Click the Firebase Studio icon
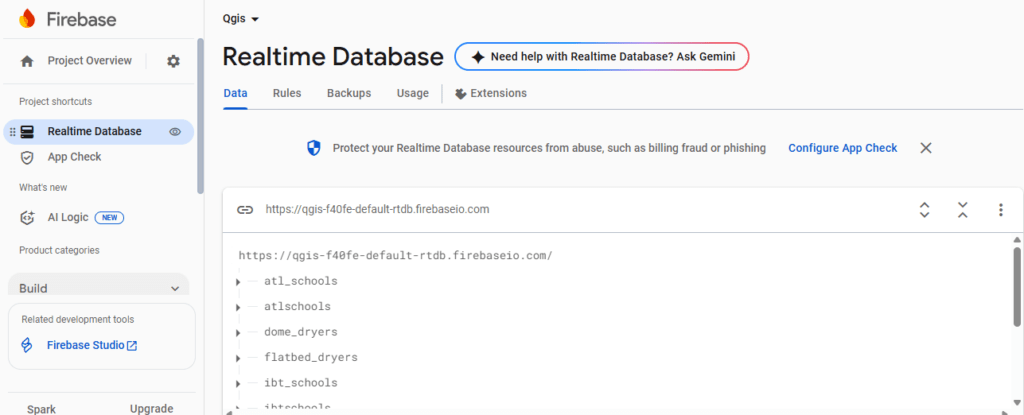Screen dimensions: 1024x415 click(27, 345)
